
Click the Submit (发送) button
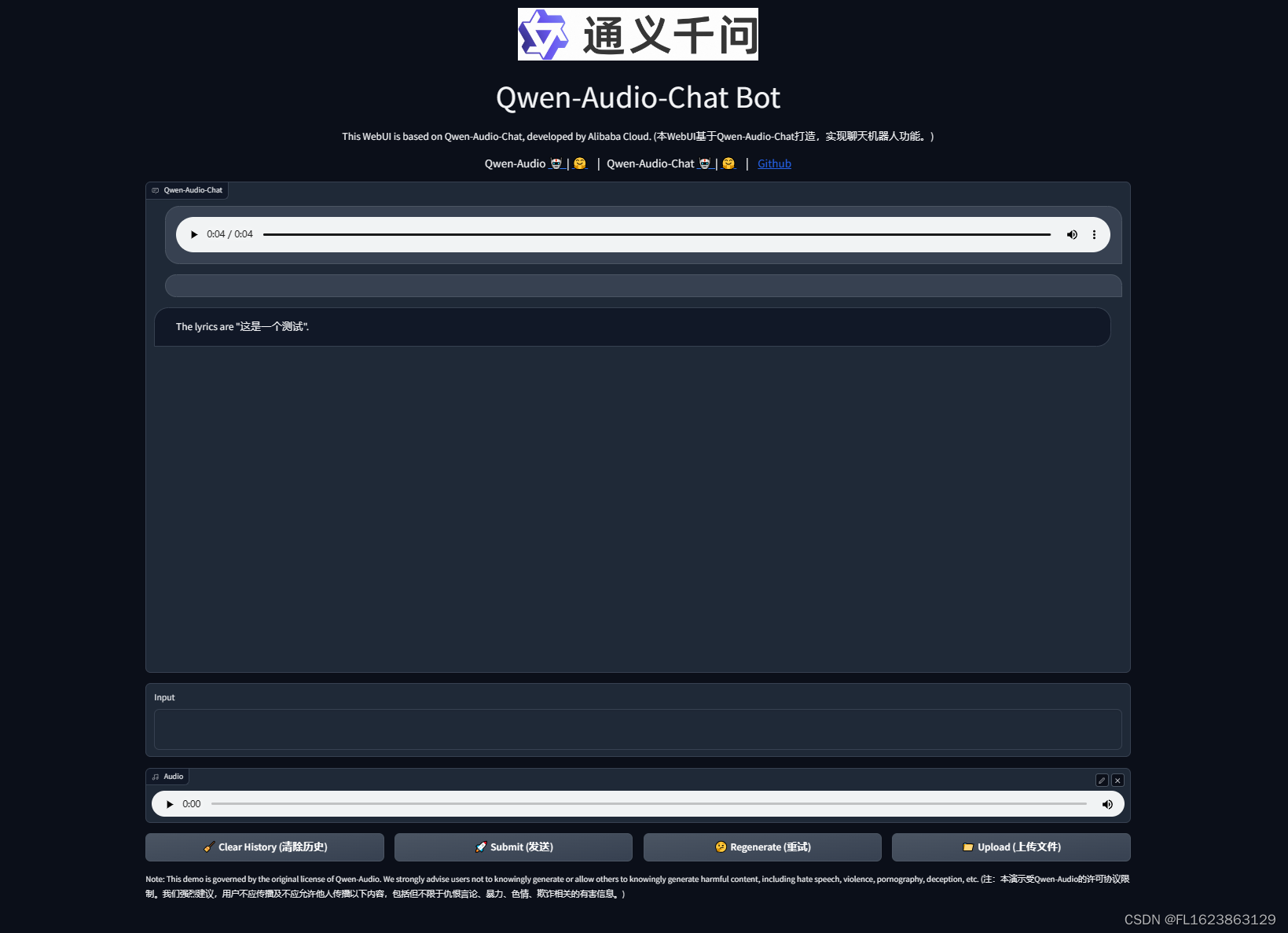[x=513, y=847]
